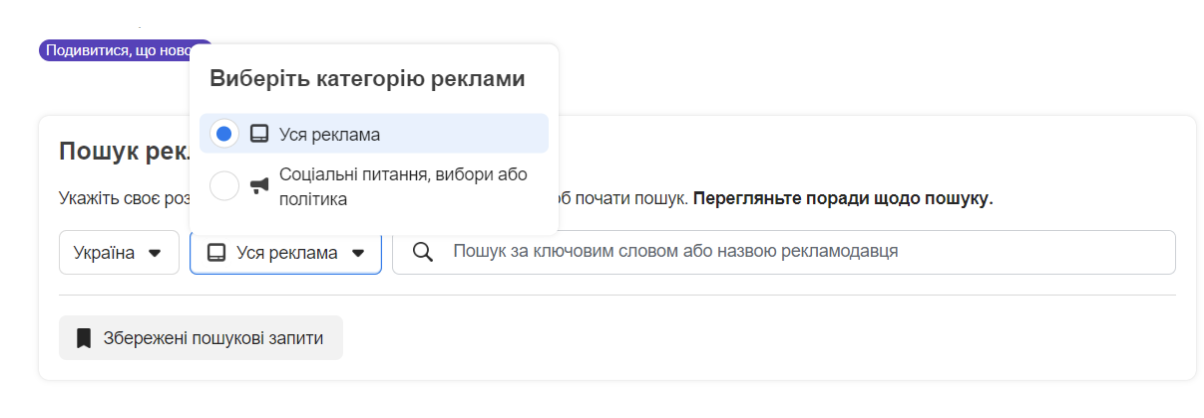Screen dimensions: 1204x418
Task: Click the arrow next to 'Україна'
Action: (x=154, y=253)
